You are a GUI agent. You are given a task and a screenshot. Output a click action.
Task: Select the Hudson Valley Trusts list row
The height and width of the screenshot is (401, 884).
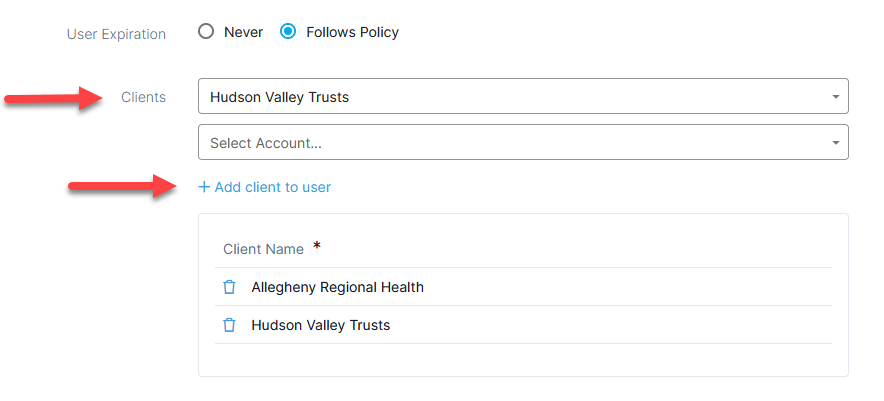pos(523,325)
